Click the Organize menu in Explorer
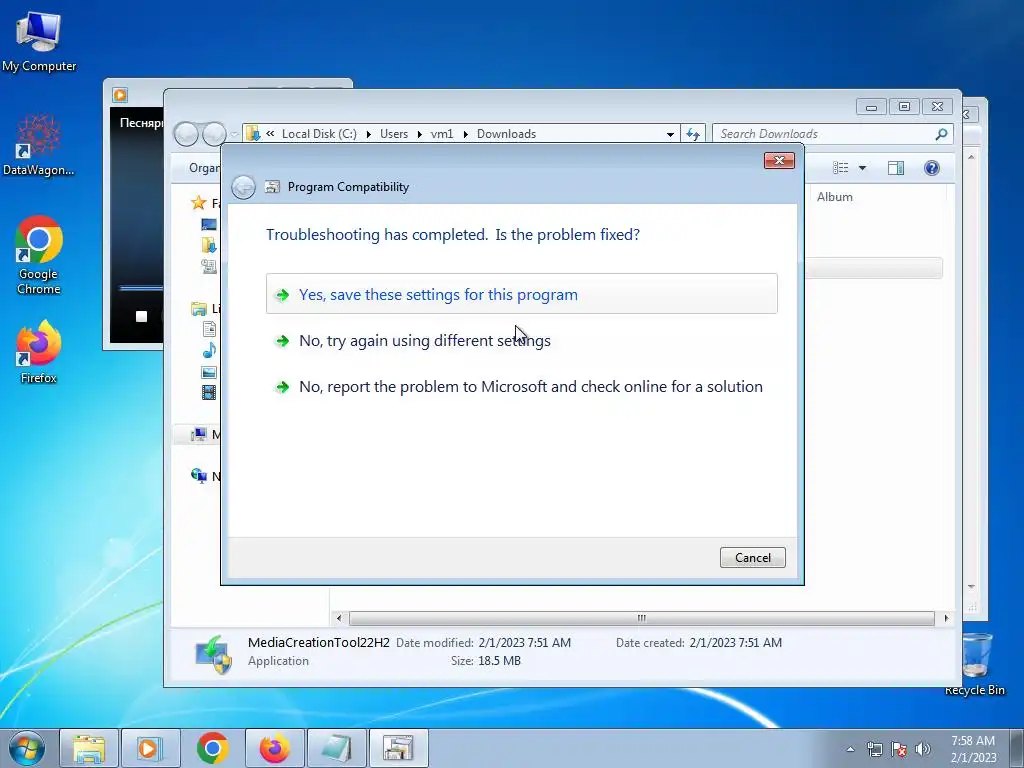 tap(204, 168)
